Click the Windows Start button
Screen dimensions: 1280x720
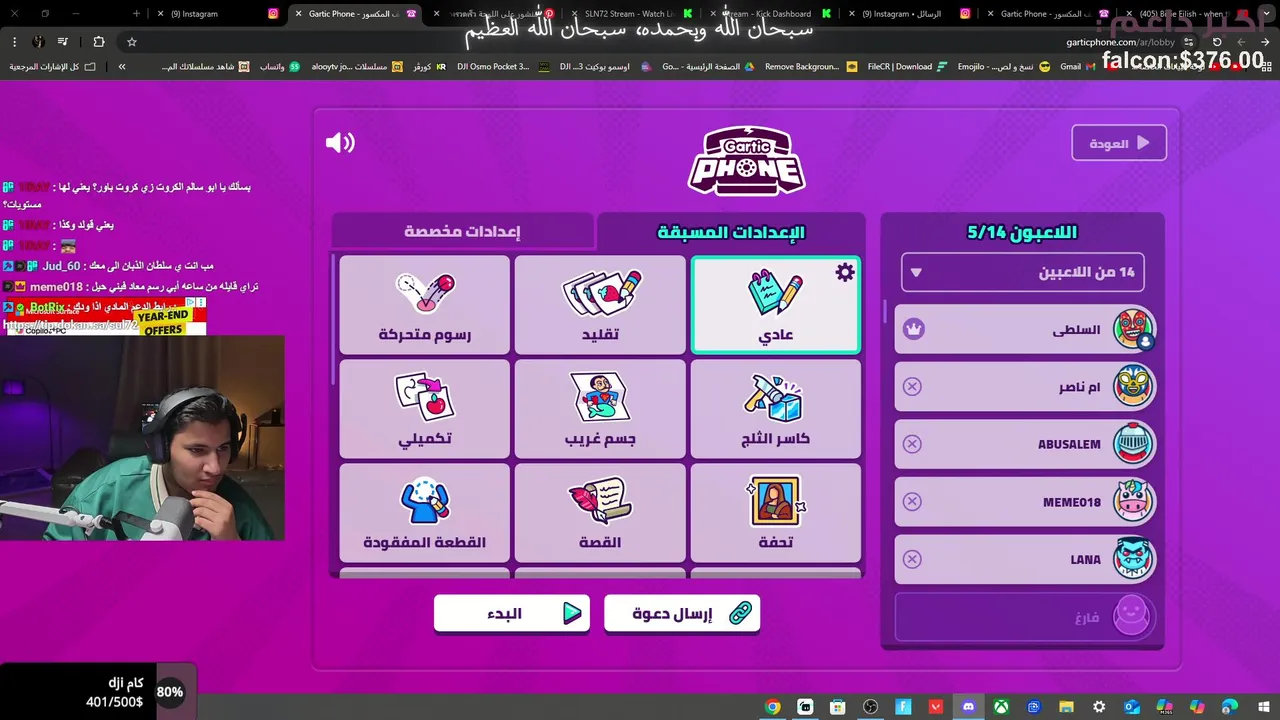[1262, 707]
